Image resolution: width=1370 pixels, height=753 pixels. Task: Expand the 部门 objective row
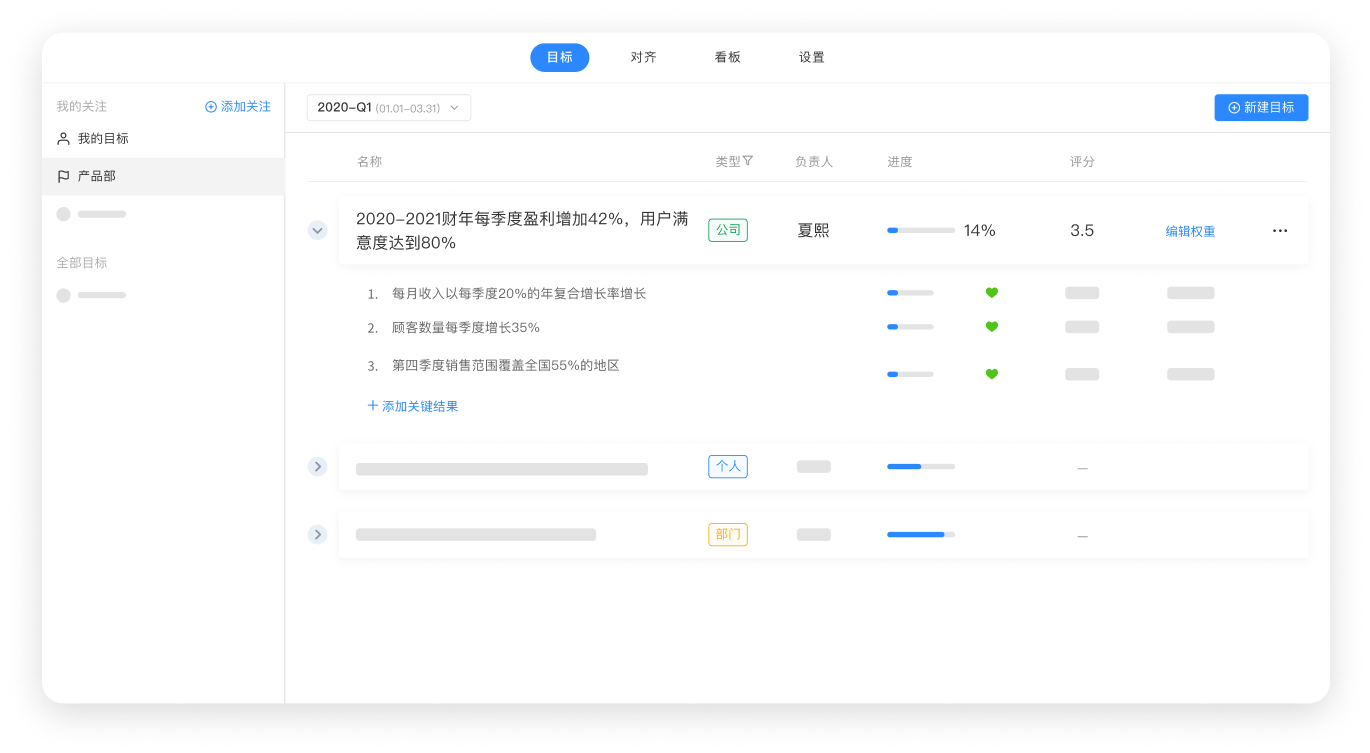(317, 534)
